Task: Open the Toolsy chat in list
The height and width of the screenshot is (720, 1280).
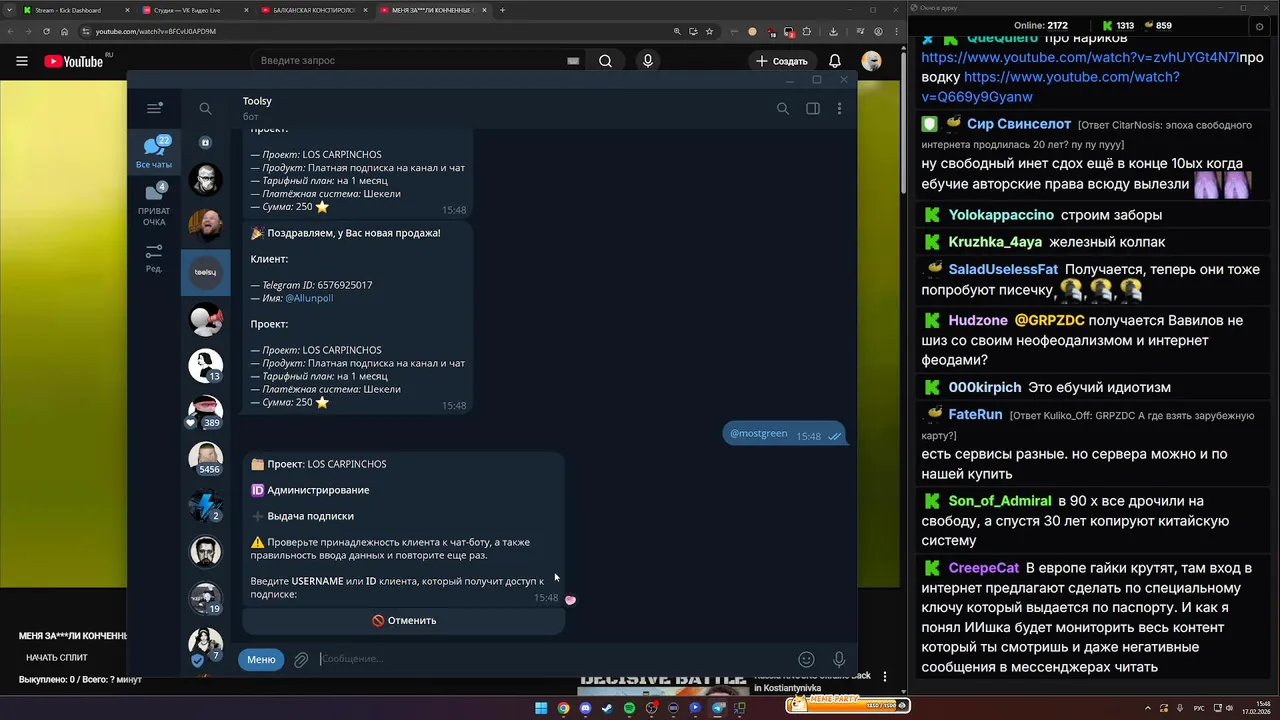Action: click(x=206, y=272)
